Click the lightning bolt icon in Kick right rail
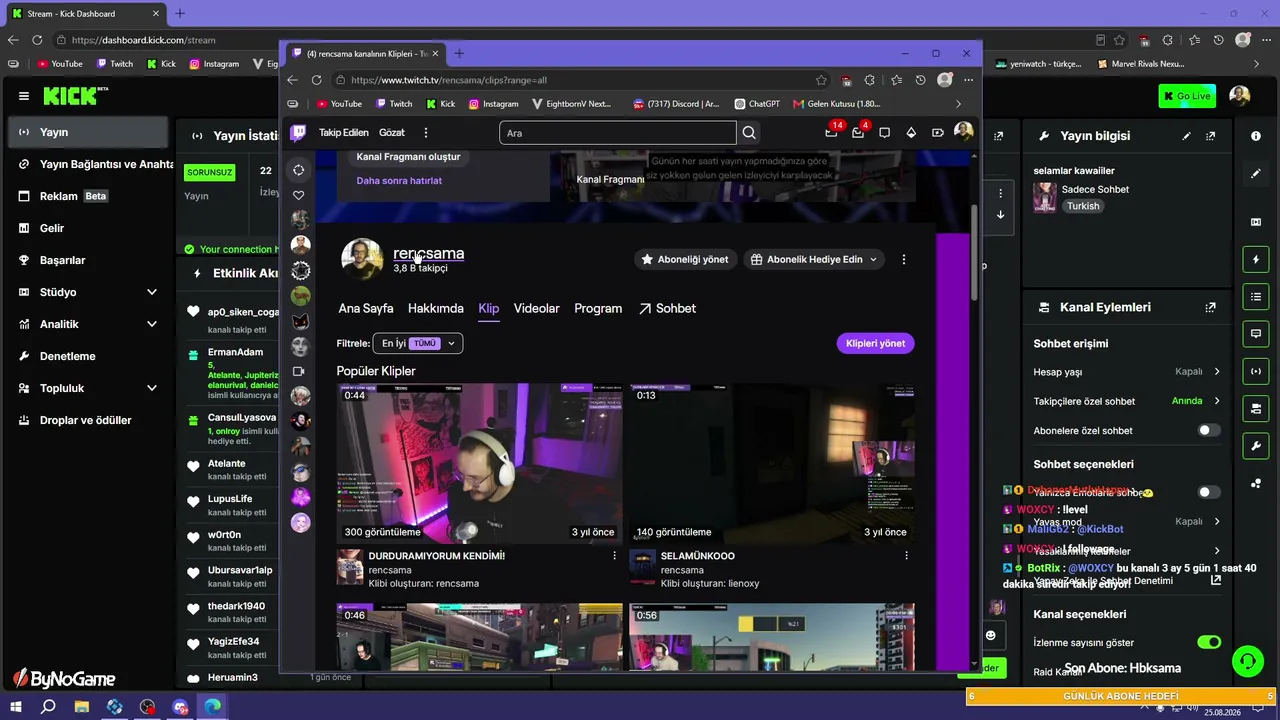This screenshot has width=1280, height=720. [x=1256, y=260]
